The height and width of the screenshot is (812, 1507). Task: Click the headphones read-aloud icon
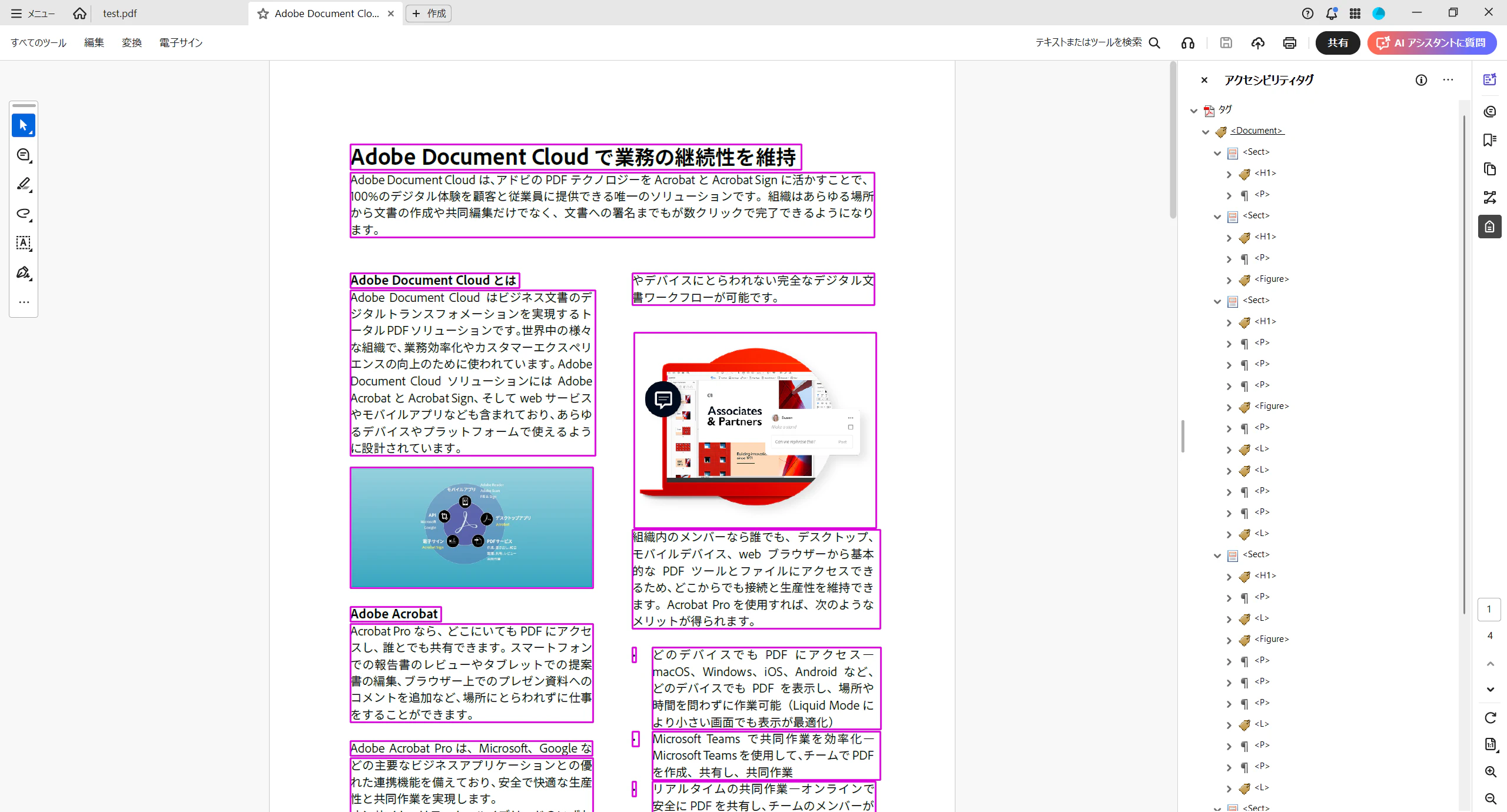[x=1188, y=43]
